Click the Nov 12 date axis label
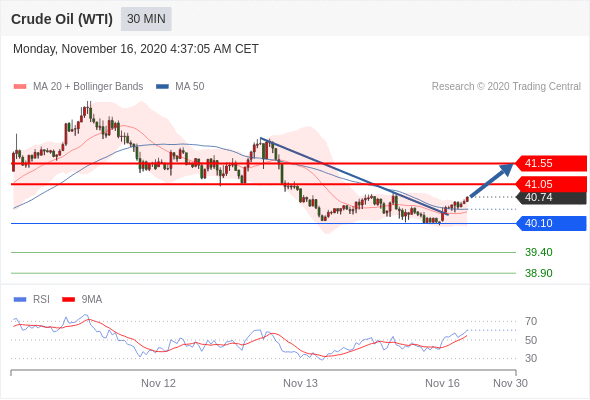This screenshot has height=400, width=590. (158, 383)
